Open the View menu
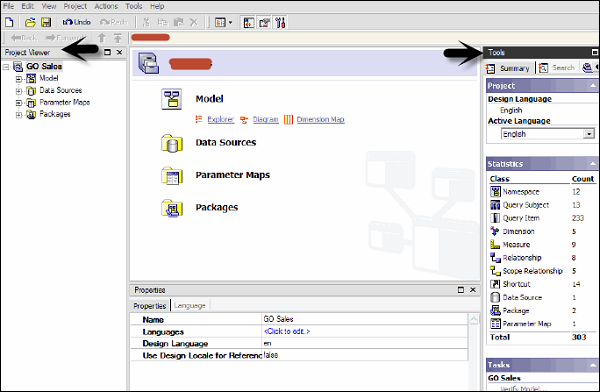 pyautogui.click(x=49, y=6)
